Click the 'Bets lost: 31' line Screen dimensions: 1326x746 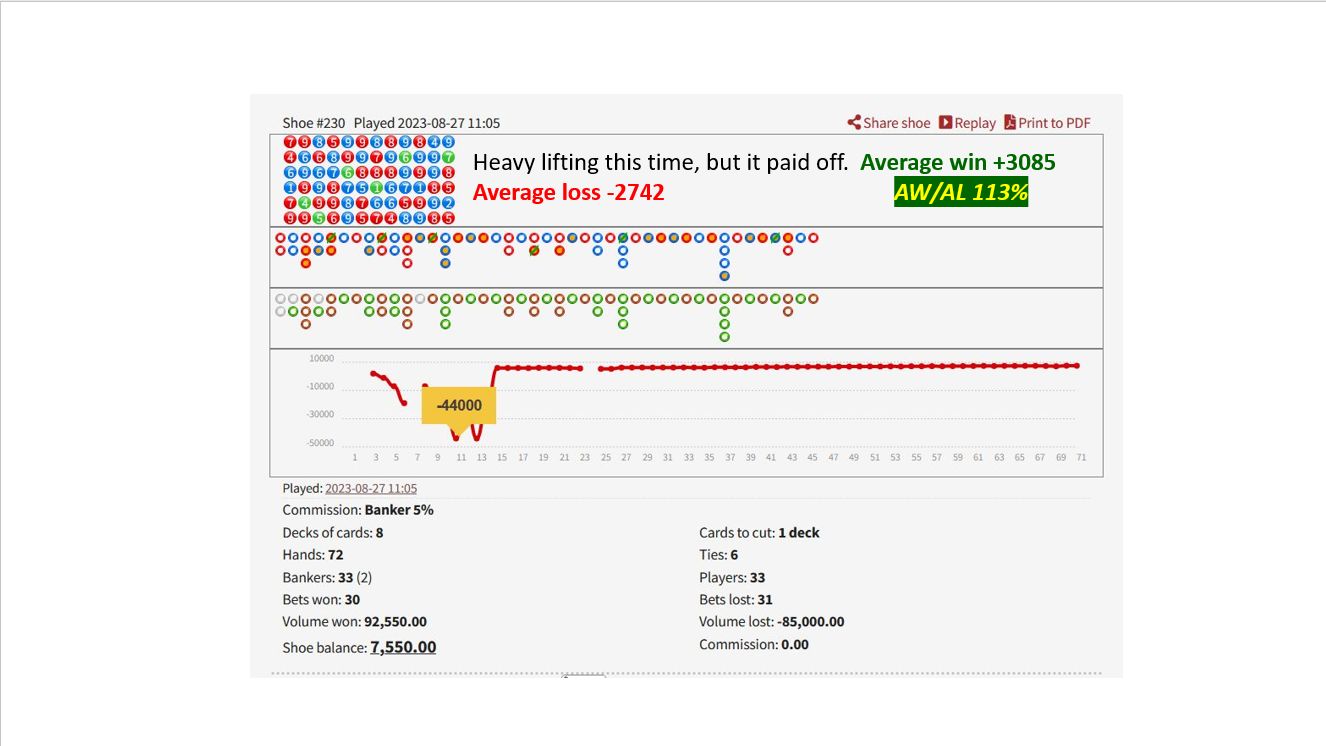tap(736, 600)
